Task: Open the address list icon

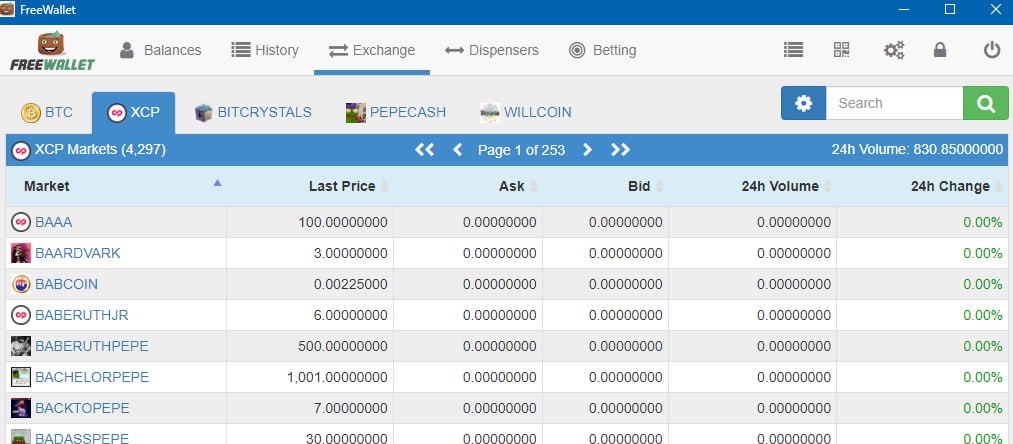Action: pos(793,50)
